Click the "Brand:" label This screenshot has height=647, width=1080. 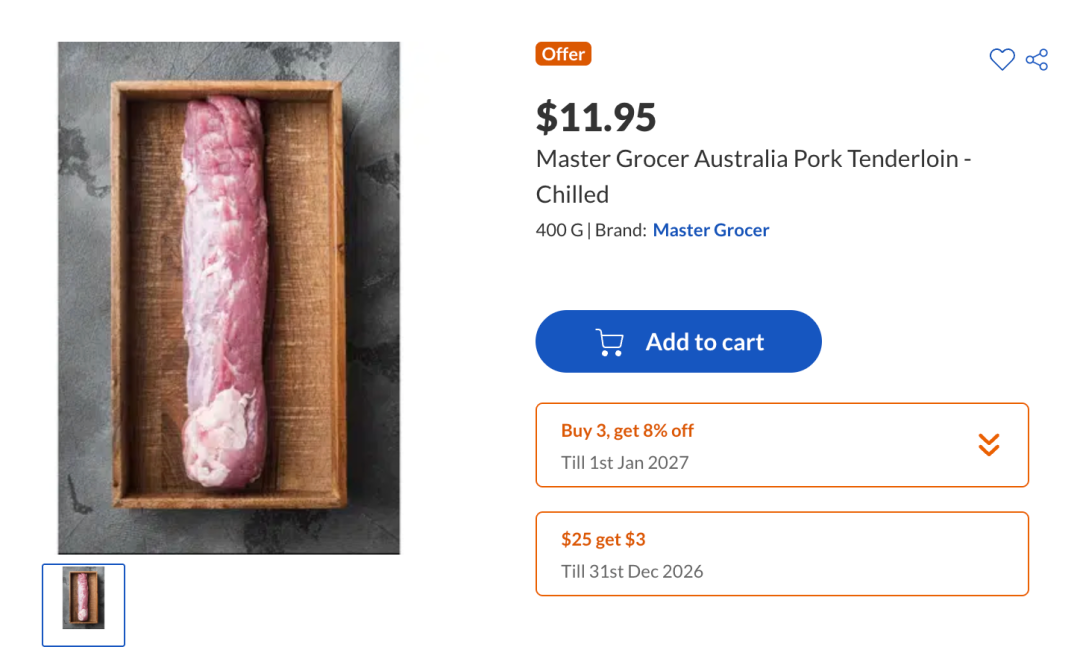[620, 230]
